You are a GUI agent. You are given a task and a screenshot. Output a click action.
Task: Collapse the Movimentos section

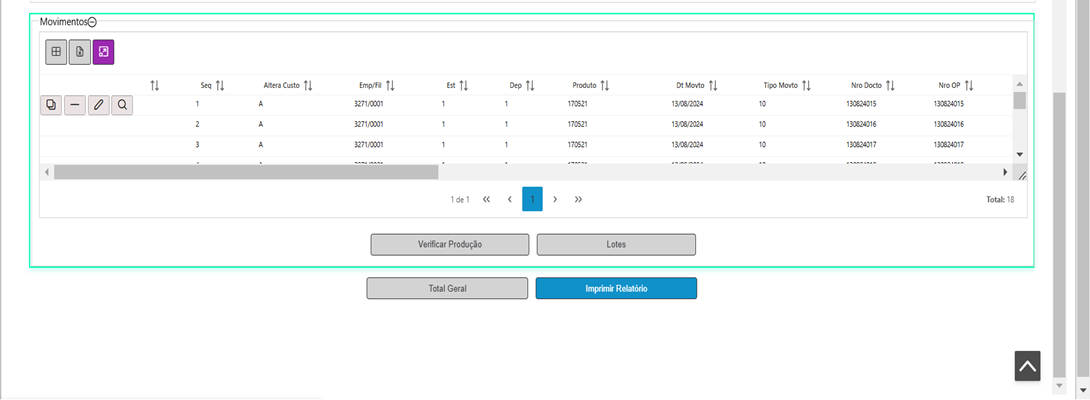[92, 21]
